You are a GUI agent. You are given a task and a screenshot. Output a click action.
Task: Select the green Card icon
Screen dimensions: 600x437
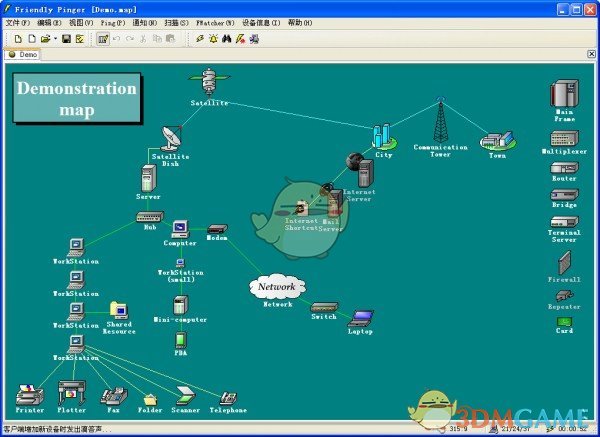(x=564, y=321)
